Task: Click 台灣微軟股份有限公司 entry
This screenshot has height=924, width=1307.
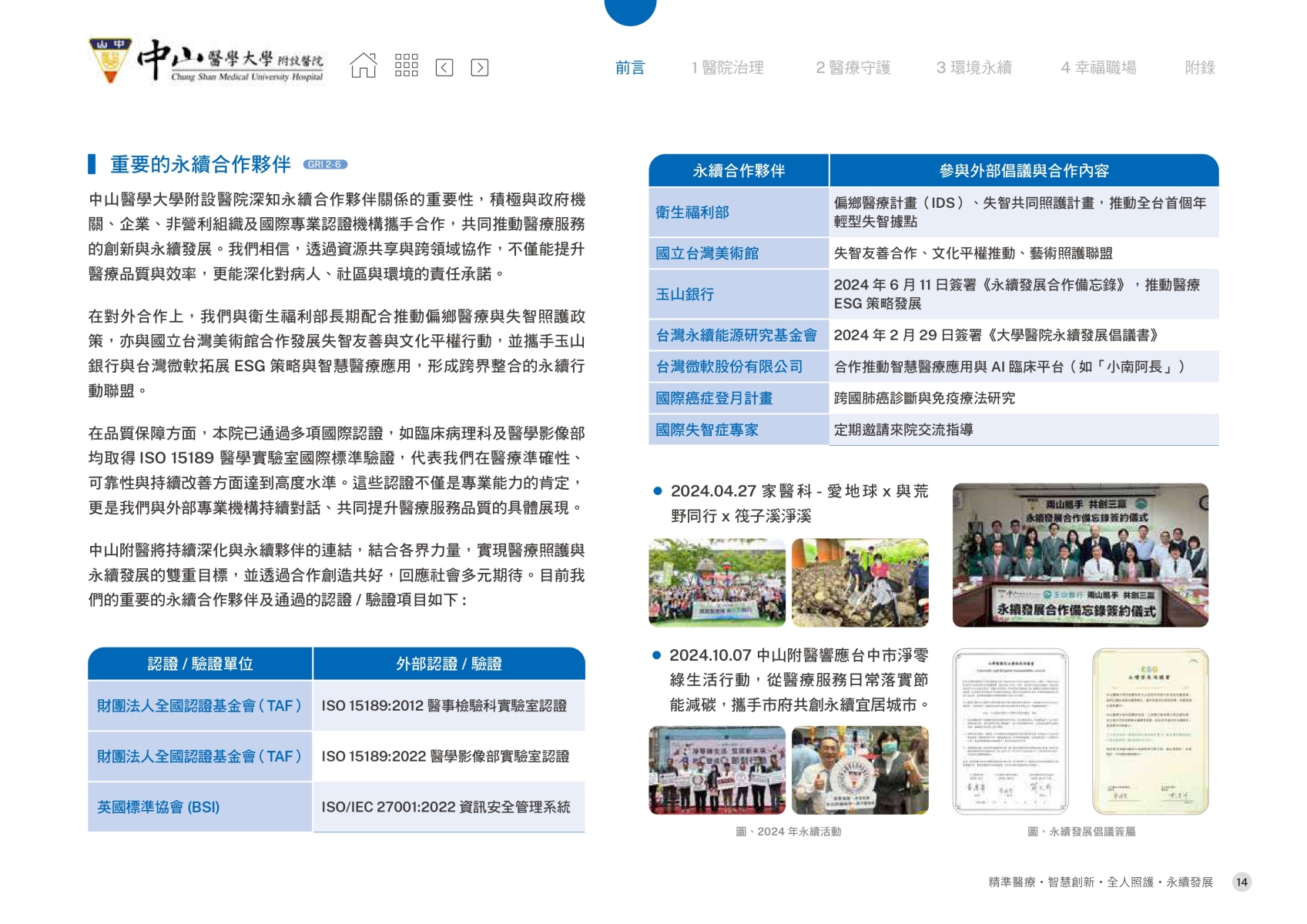Action: (x=729, y=367)
